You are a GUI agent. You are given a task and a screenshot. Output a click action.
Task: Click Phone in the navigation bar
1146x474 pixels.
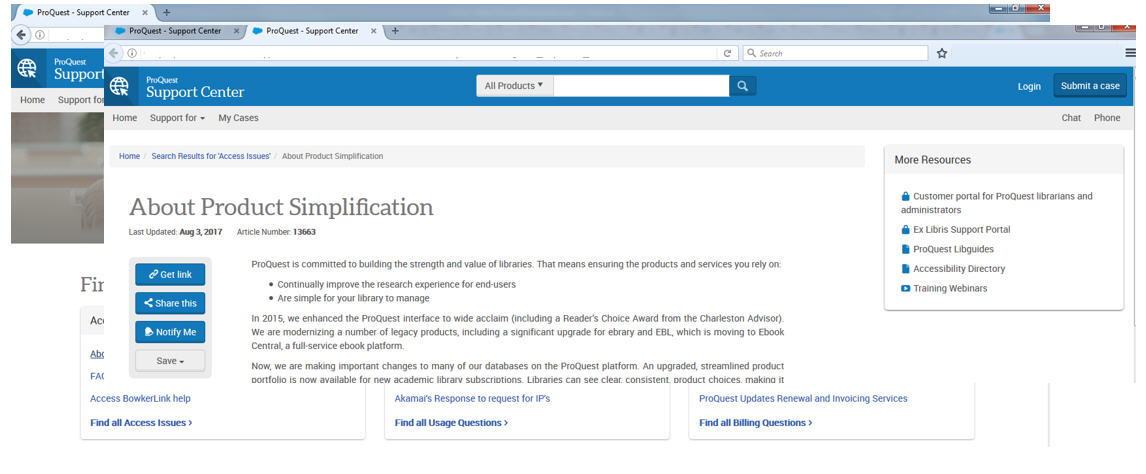tap(1107, 118)
